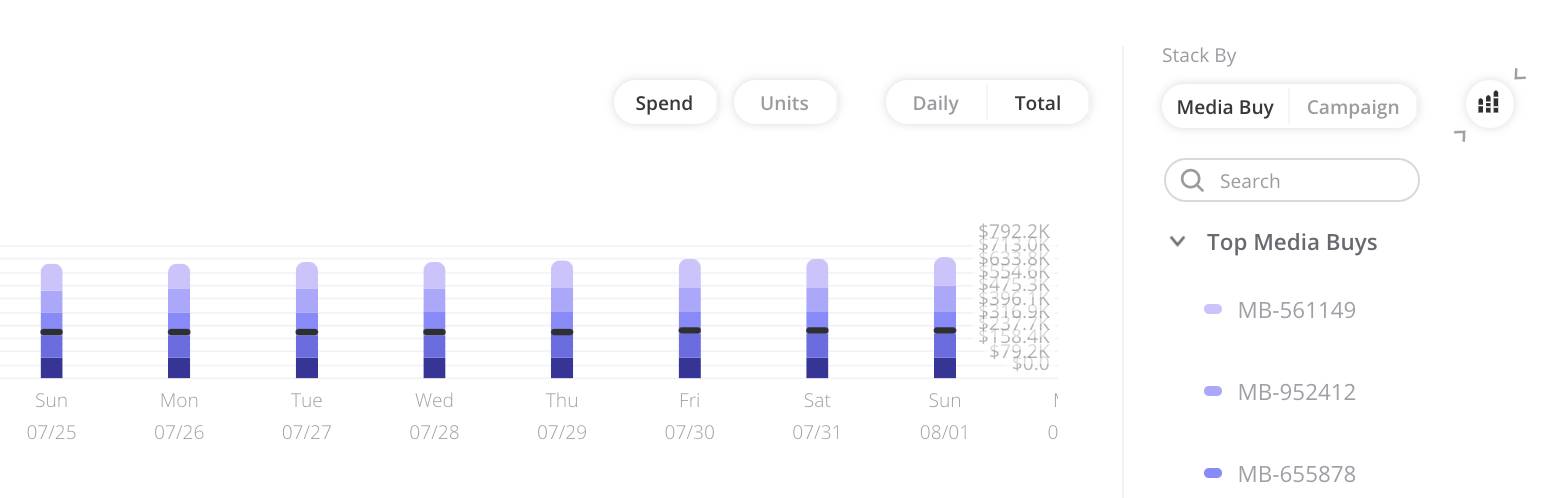1556x498 pixels.
Task: Focus the media buy Search field
Action: click(x=1292, y=180)
